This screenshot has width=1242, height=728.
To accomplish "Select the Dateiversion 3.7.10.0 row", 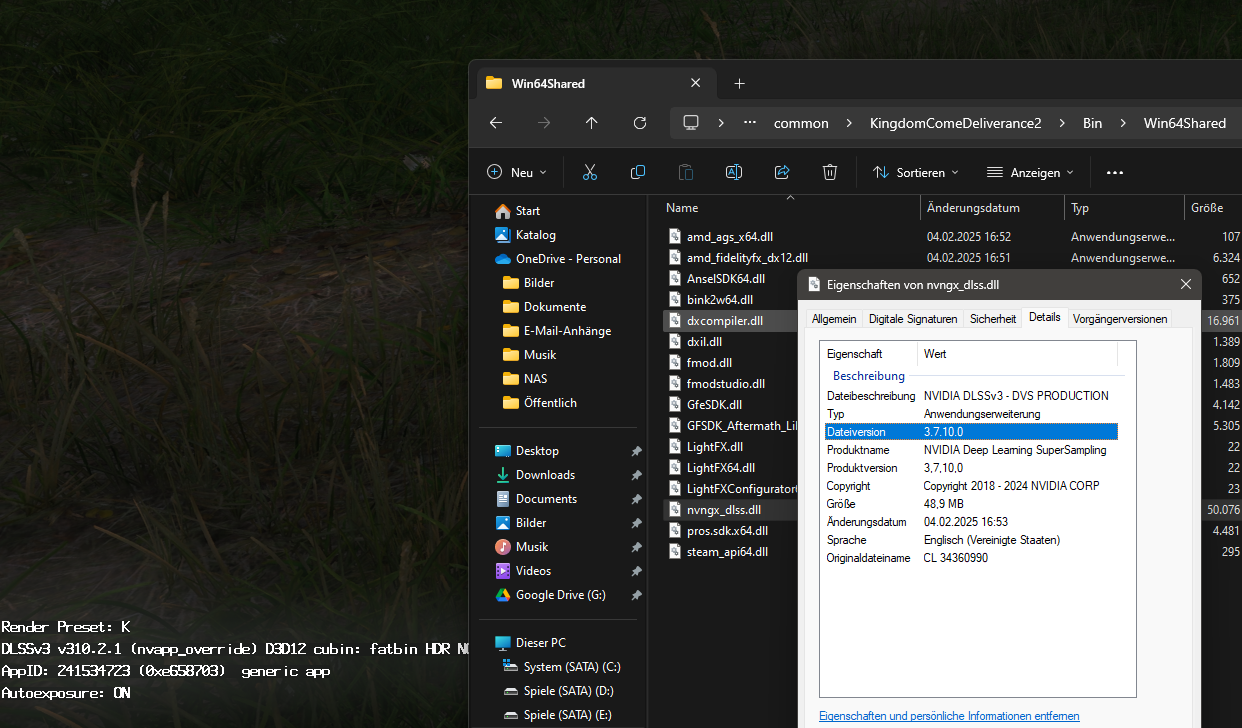I will [970, 432].
